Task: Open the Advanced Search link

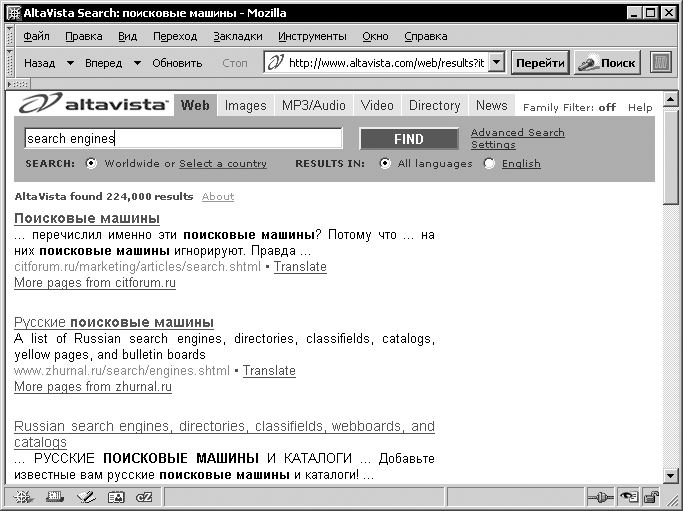Action: coord(517,132)
